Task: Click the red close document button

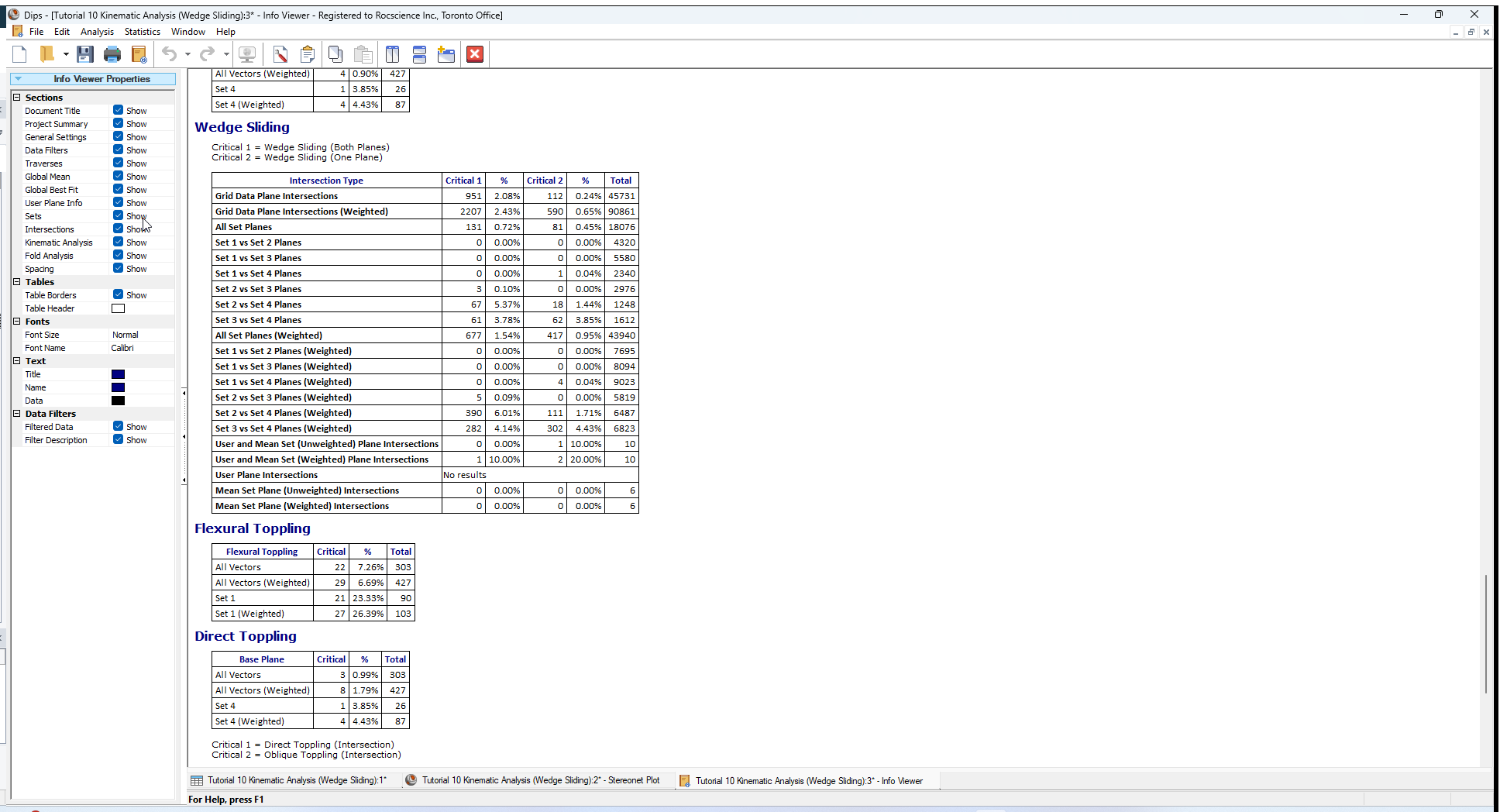Action: (474, 54)
